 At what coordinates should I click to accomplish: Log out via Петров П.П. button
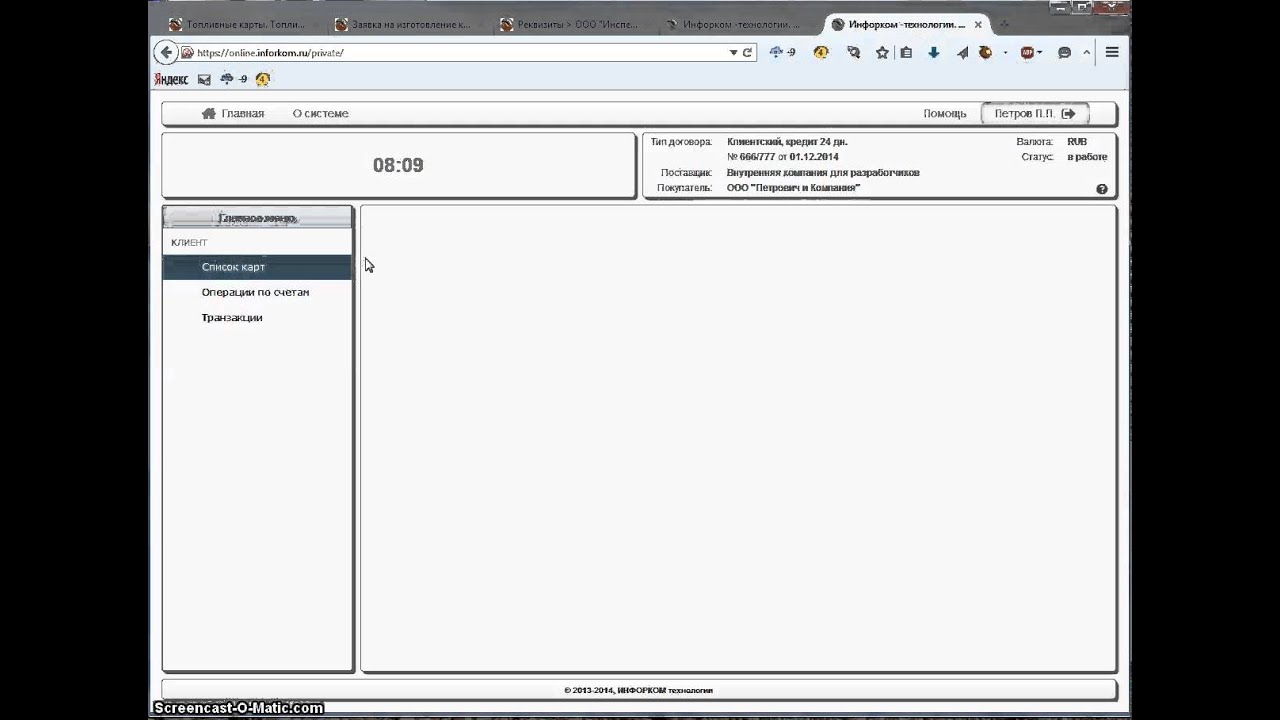(1035, 114)
